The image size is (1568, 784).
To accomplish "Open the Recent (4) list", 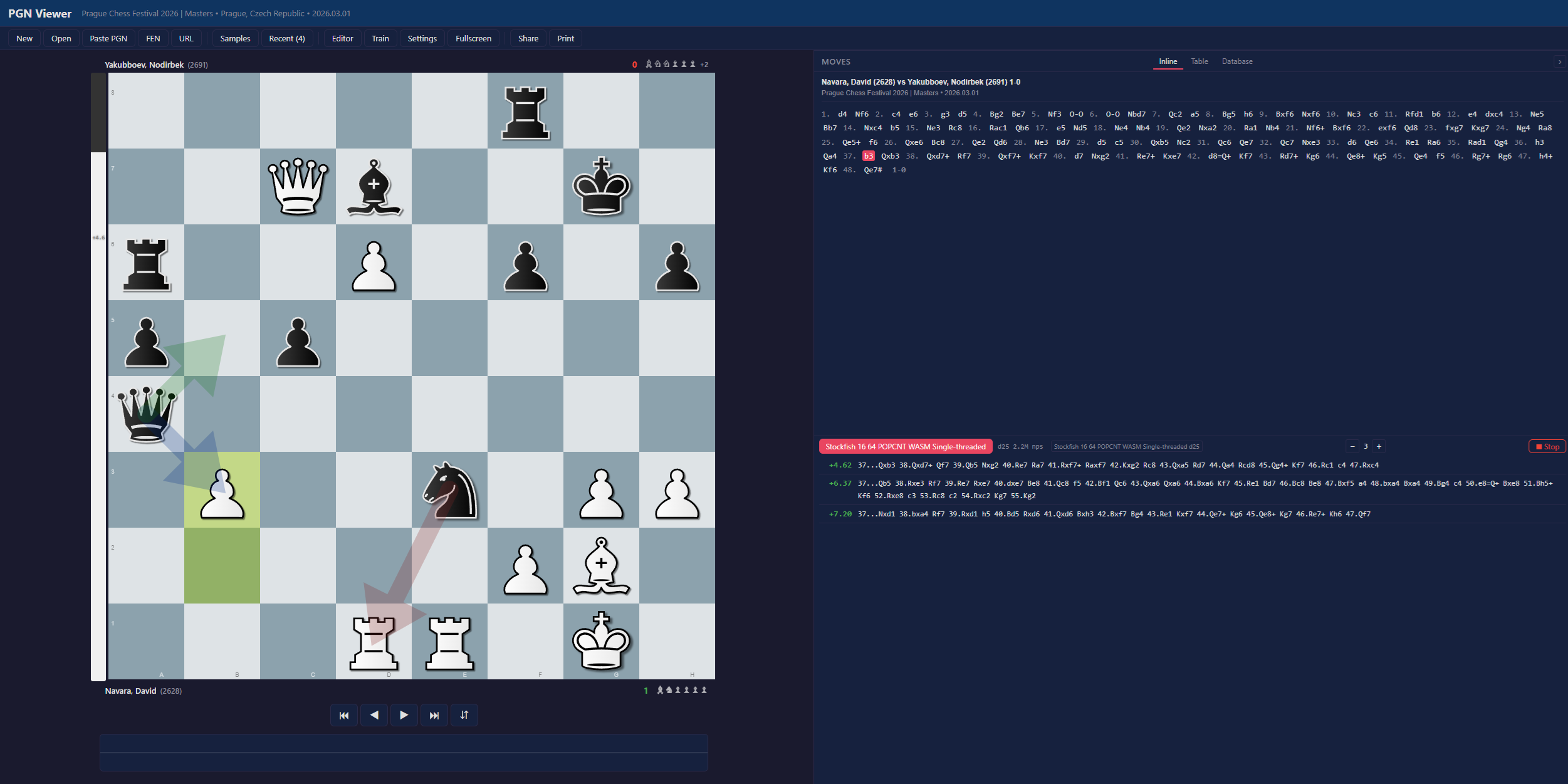I will [x=287, y=38].
